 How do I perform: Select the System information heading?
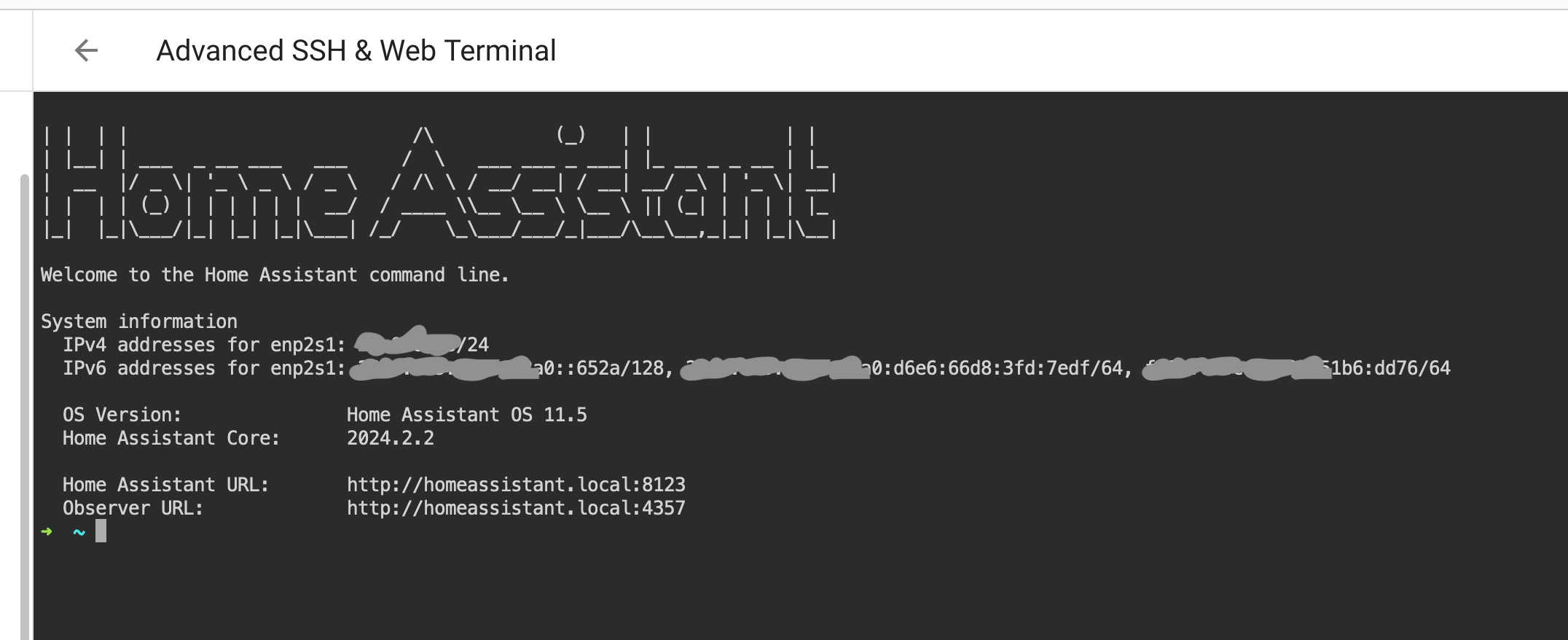(139, 321)
